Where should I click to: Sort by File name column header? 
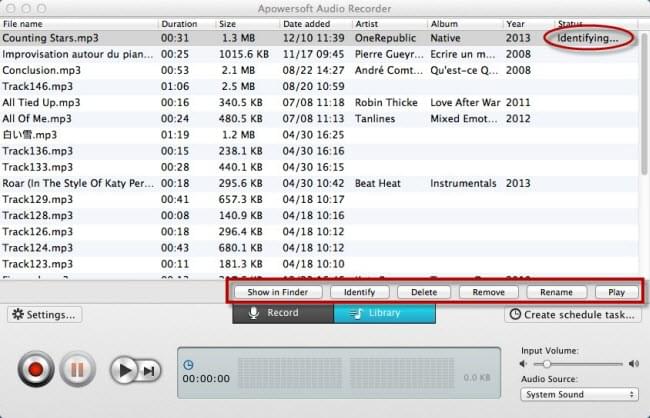[79, 24]
